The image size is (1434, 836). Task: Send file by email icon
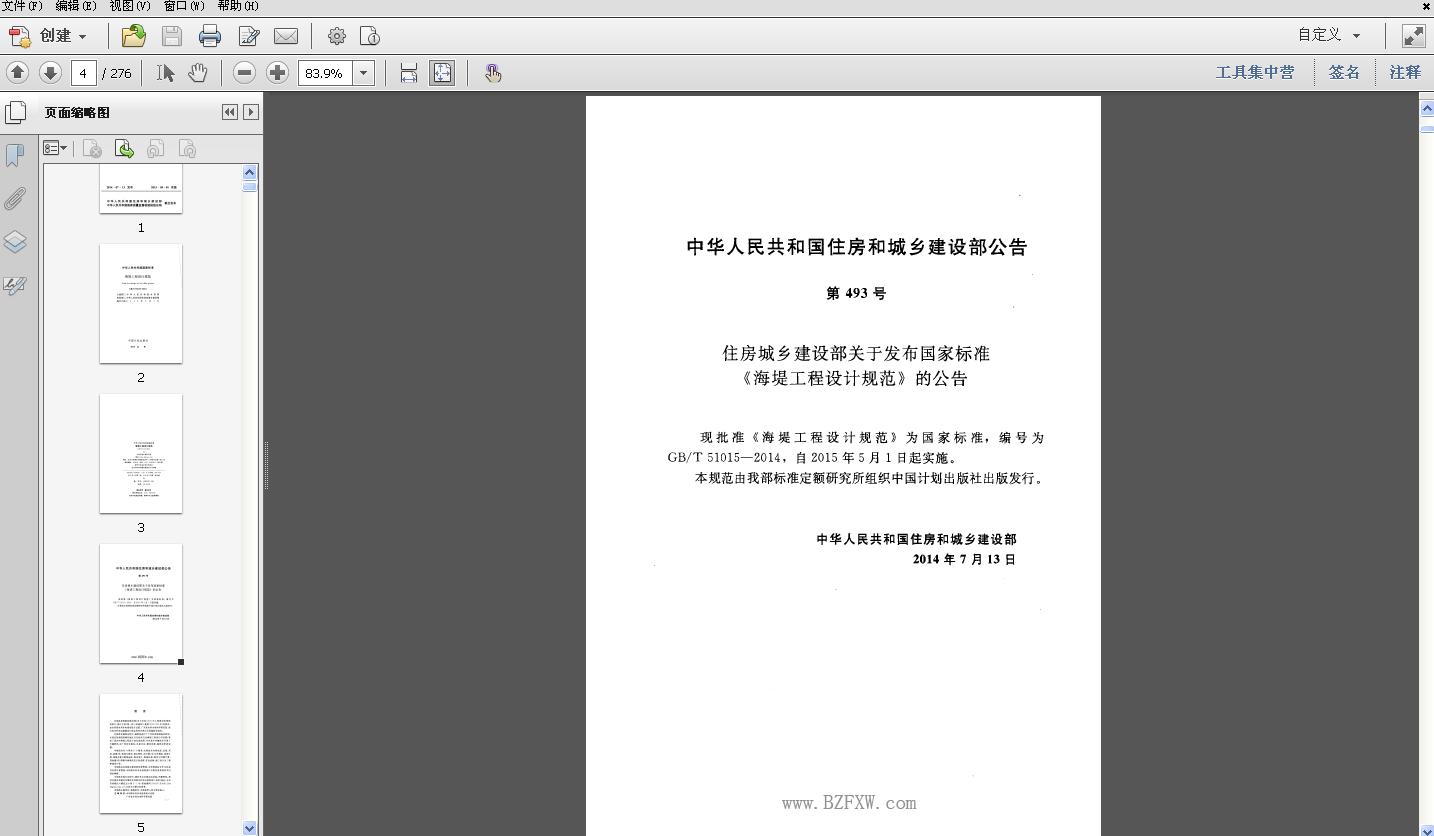286,36
